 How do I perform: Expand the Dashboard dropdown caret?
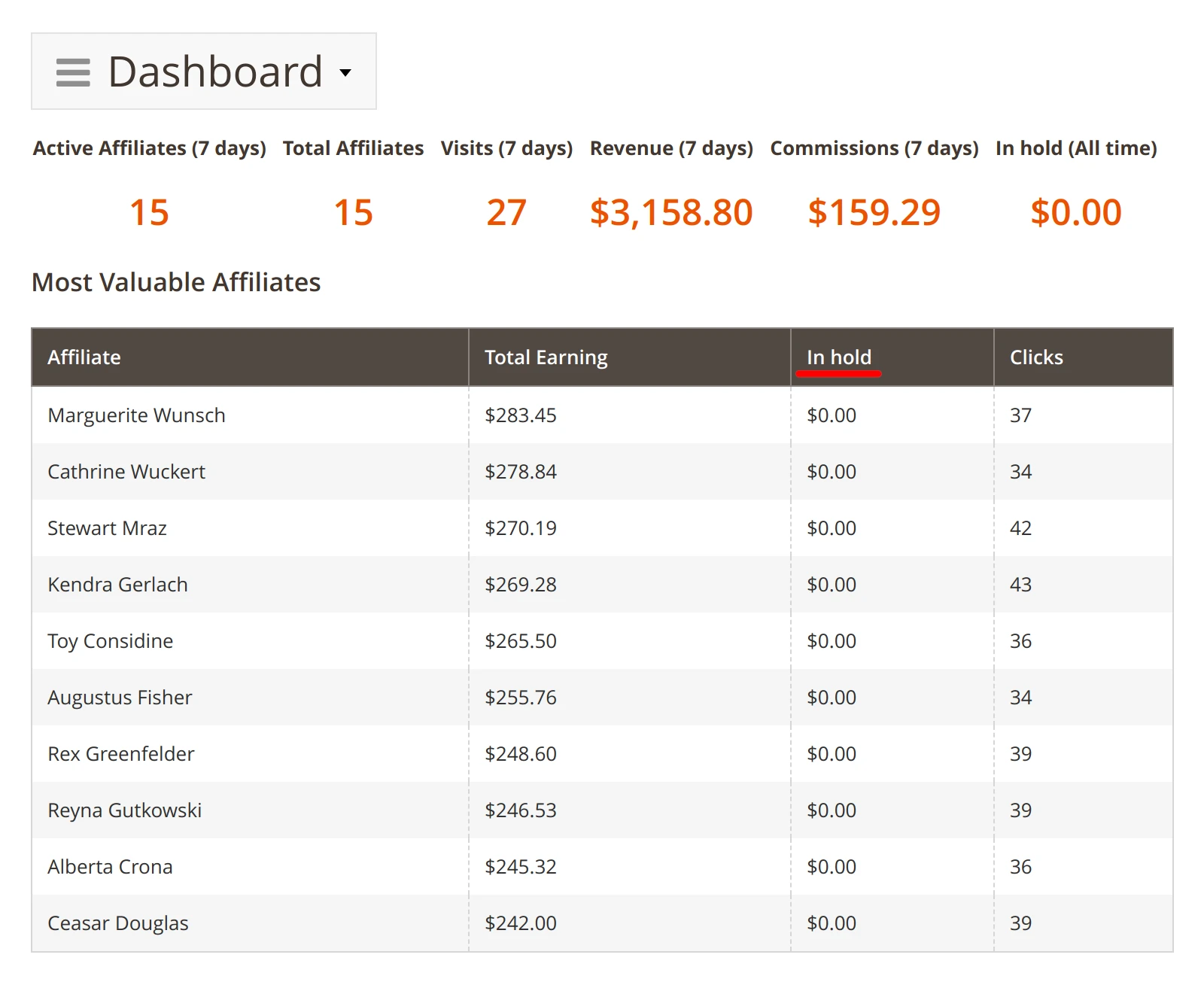[346, 73]
